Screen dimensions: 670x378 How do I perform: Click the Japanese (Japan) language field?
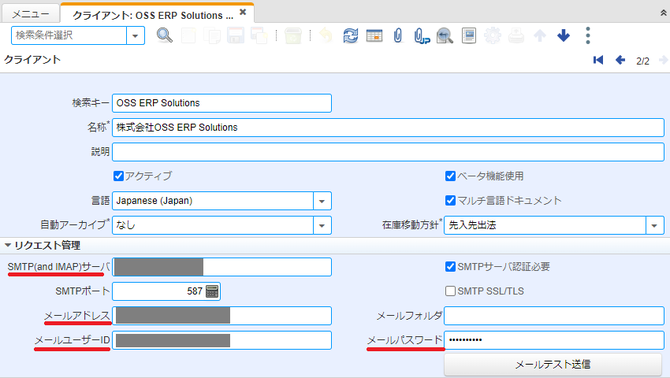213,201
